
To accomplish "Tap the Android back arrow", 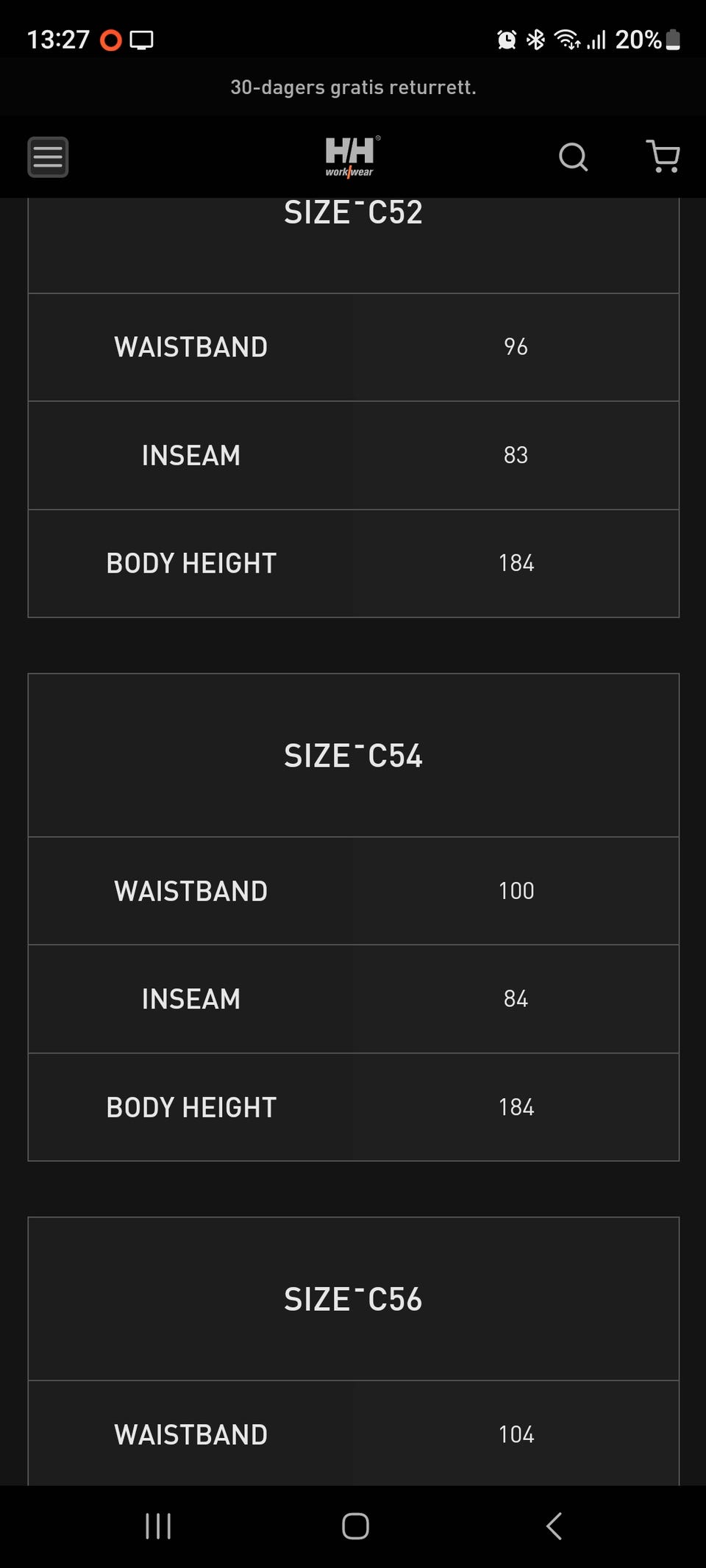I will coord(555,1526).
